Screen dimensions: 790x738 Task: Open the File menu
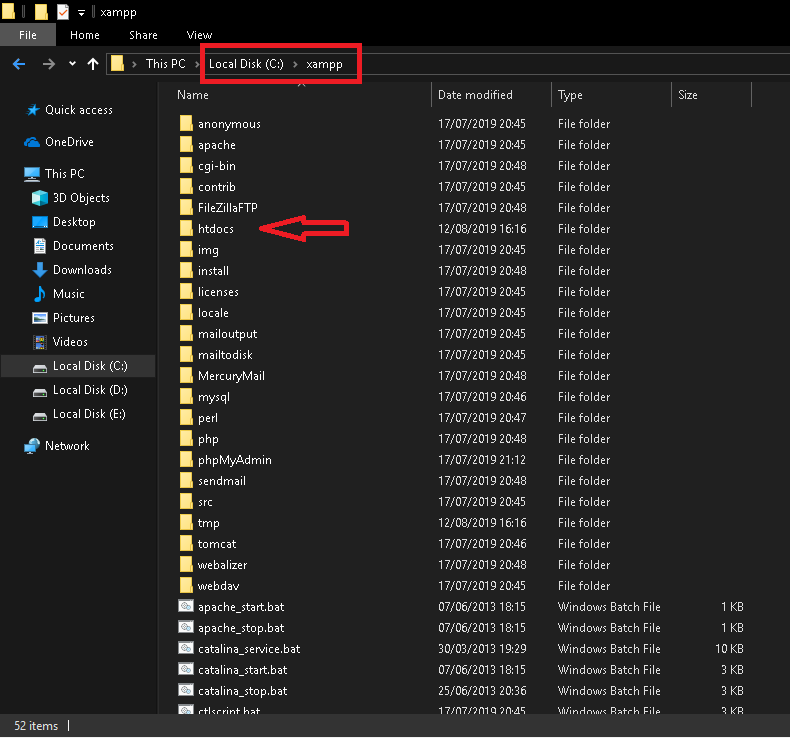pos(28,35)
